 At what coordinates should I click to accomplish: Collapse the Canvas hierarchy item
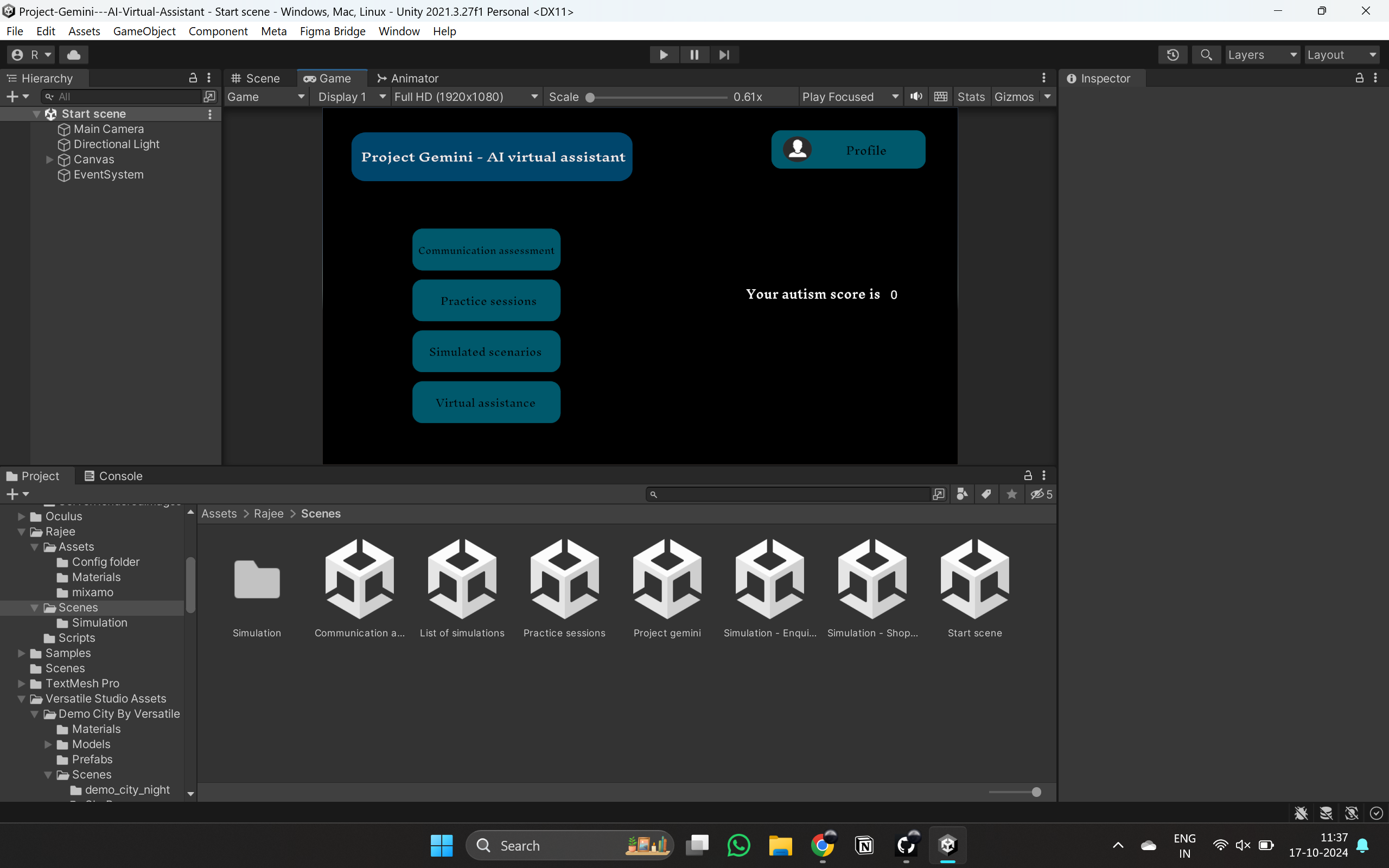(x=49, y=160)
